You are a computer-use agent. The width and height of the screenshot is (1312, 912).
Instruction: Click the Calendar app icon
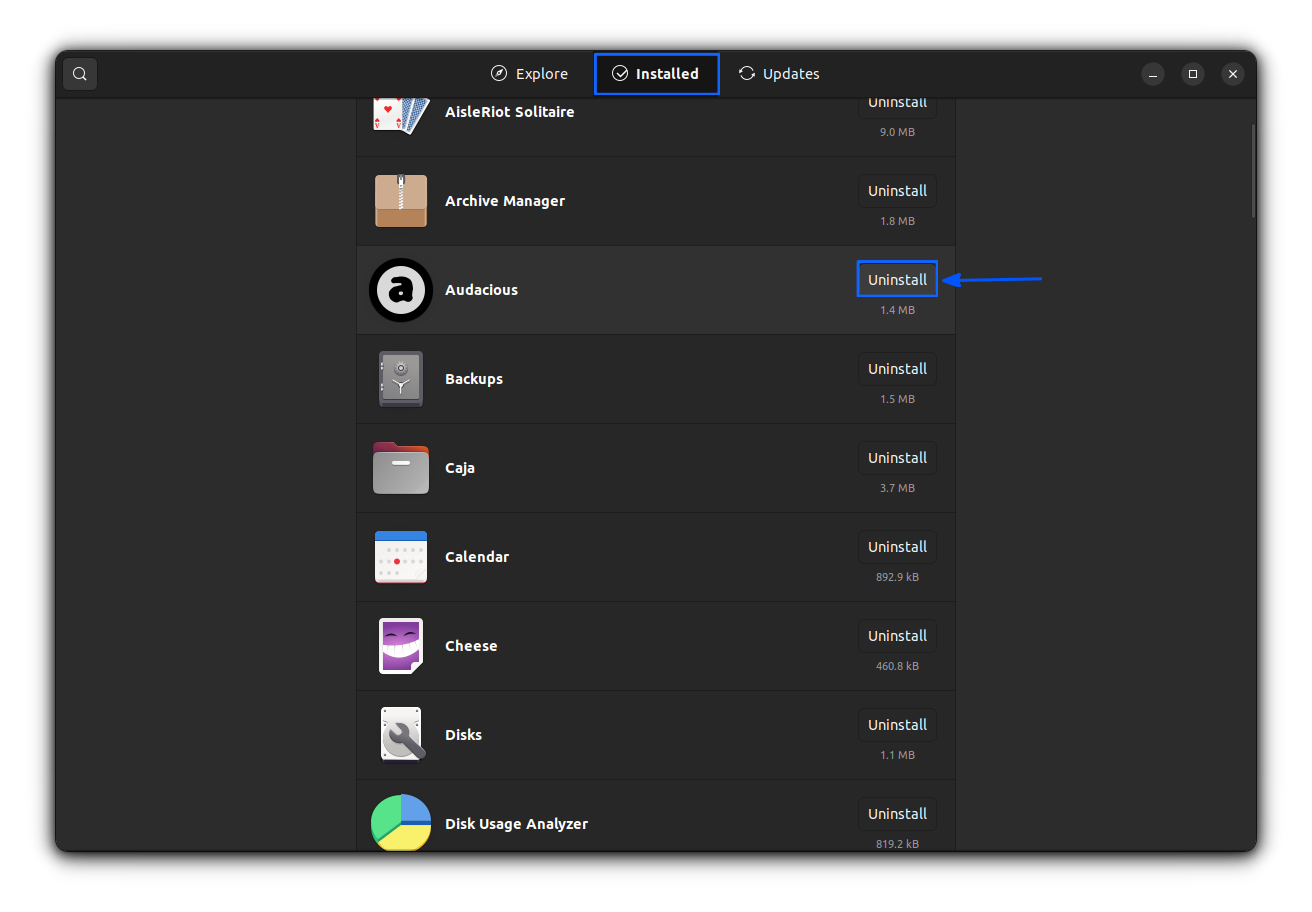[400, 556]
